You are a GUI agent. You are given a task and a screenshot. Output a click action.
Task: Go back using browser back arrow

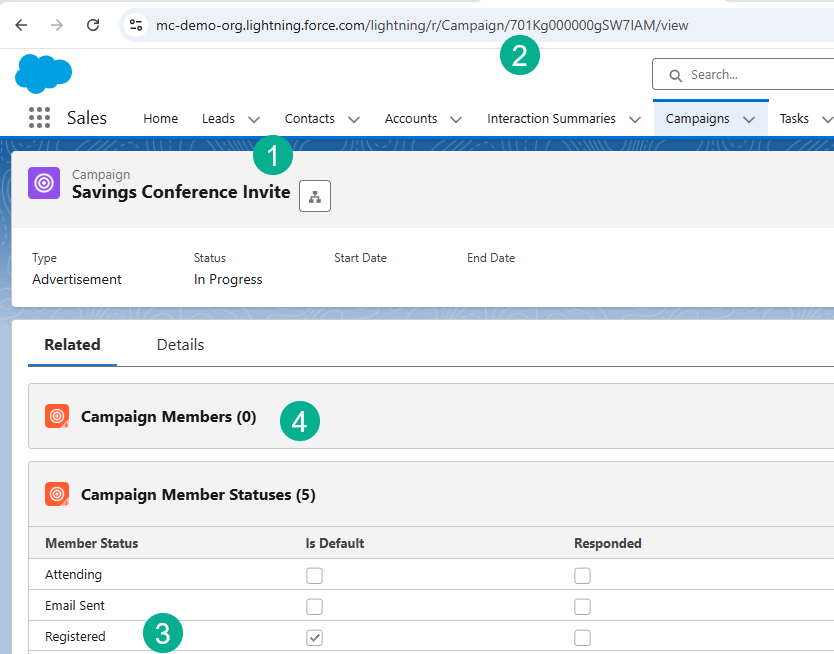coord(21,25)
